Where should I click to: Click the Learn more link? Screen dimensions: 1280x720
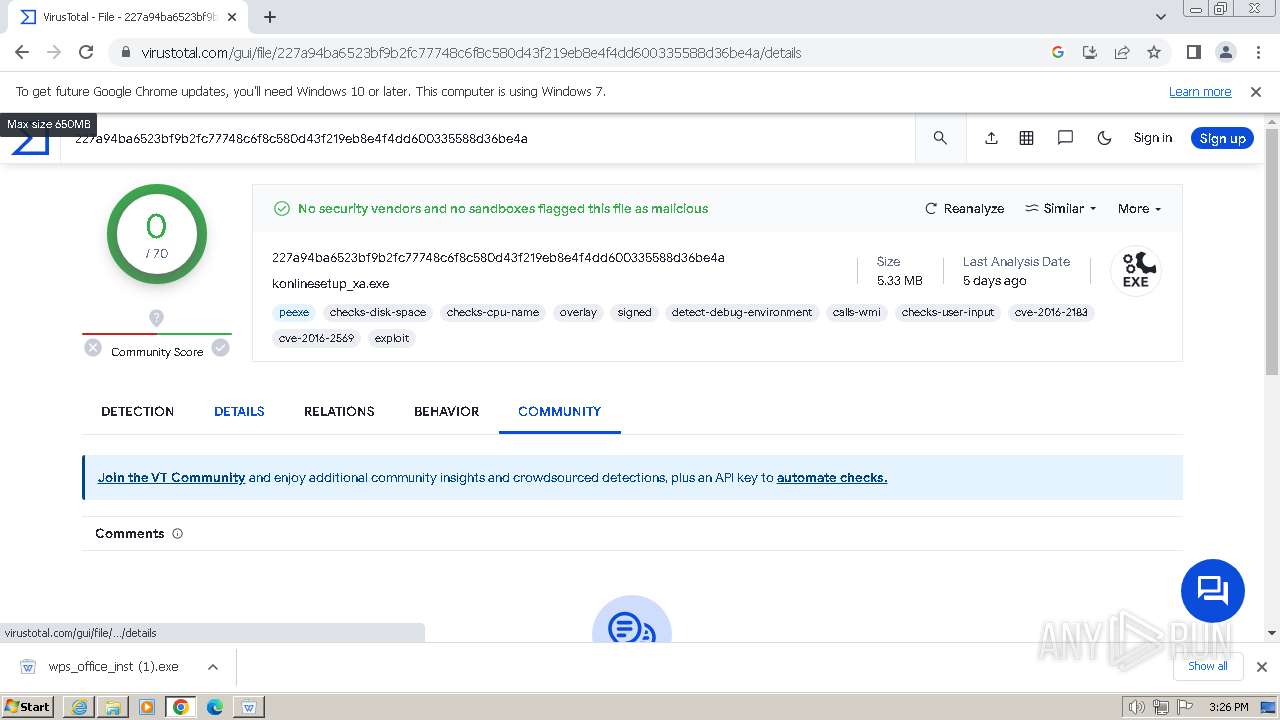1200,92
